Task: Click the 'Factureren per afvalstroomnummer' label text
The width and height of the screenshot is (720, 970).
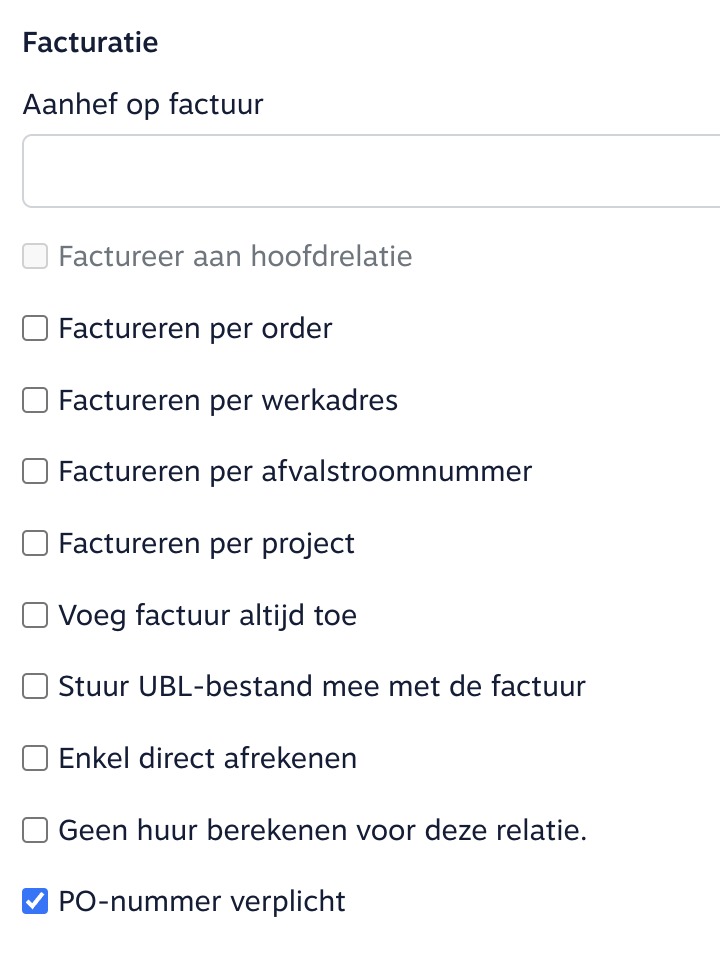Action: (x=295, y=471)
